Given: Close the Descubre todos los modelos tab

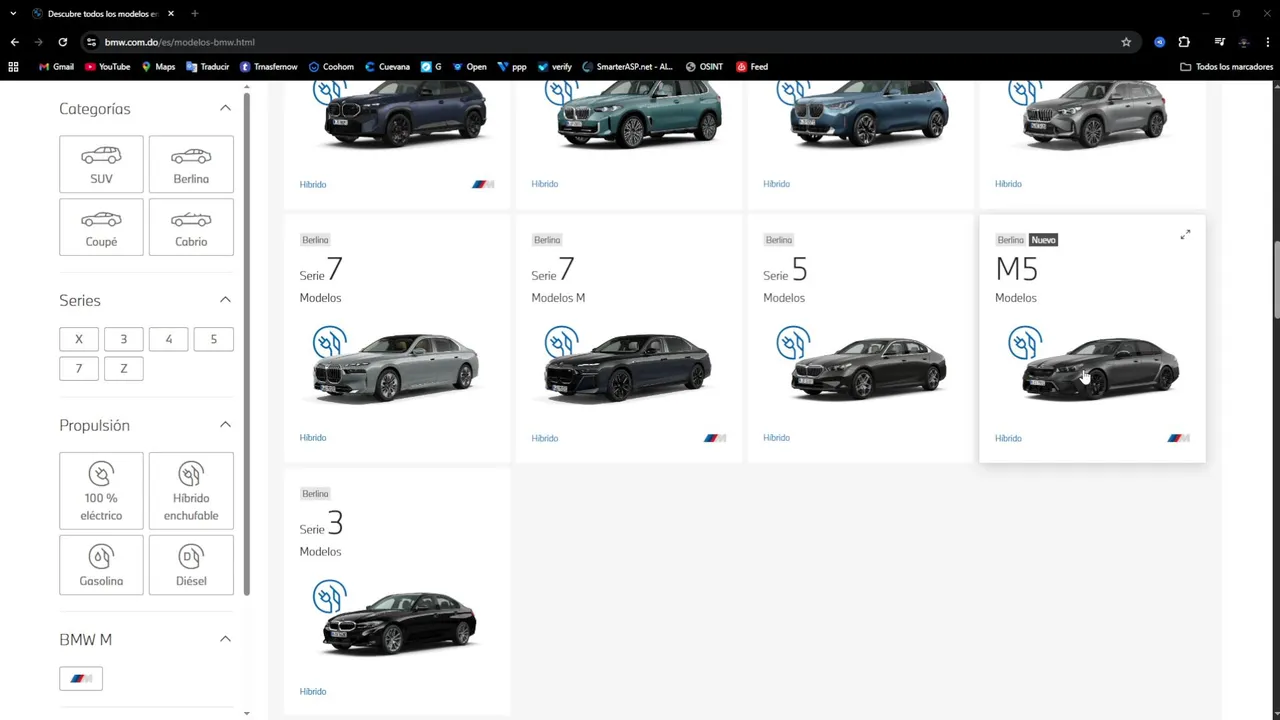Looking at the screenshot, I should [171, 14].
